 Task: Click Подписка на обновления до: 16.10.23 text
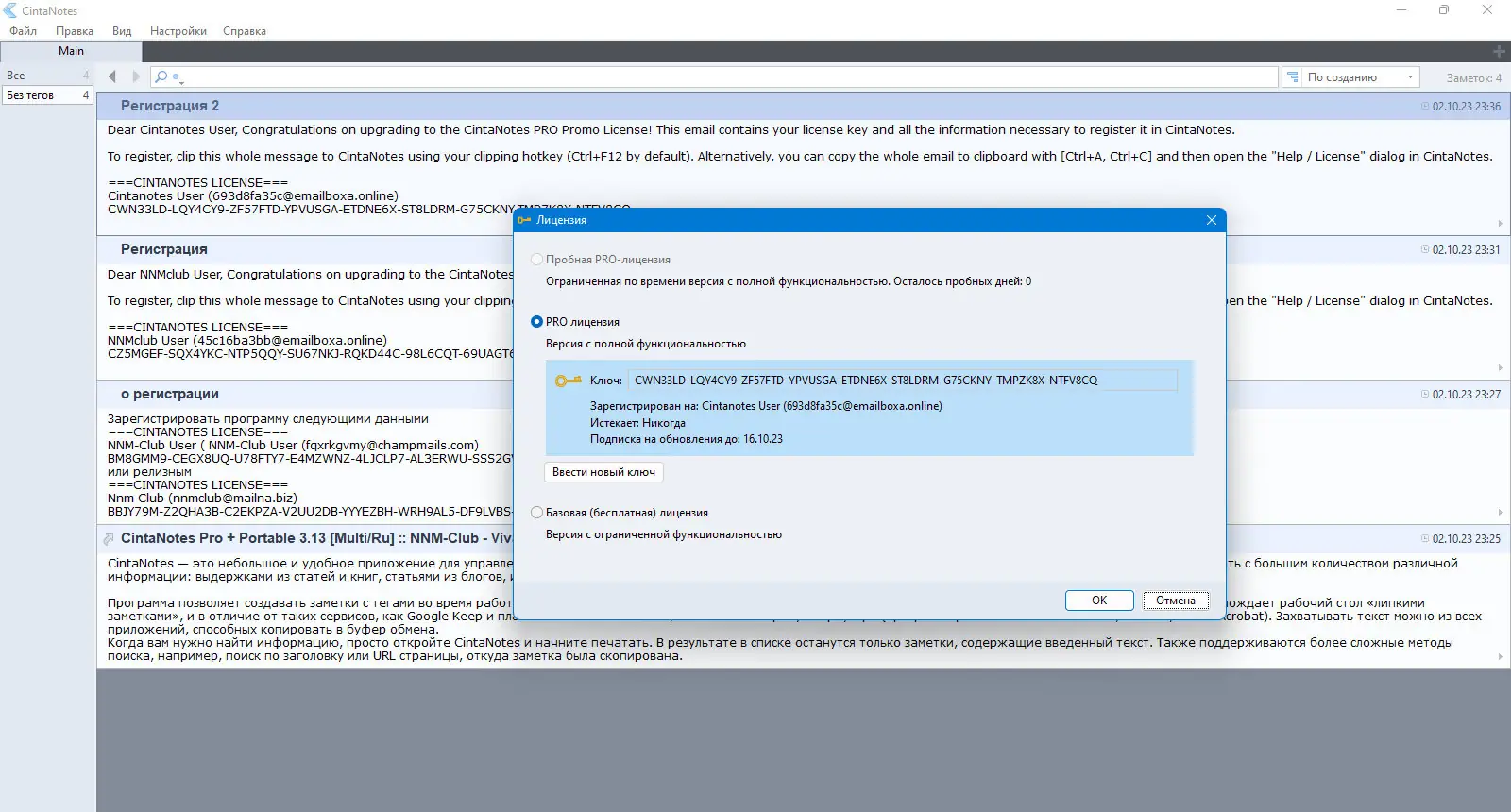pos(687,439)
